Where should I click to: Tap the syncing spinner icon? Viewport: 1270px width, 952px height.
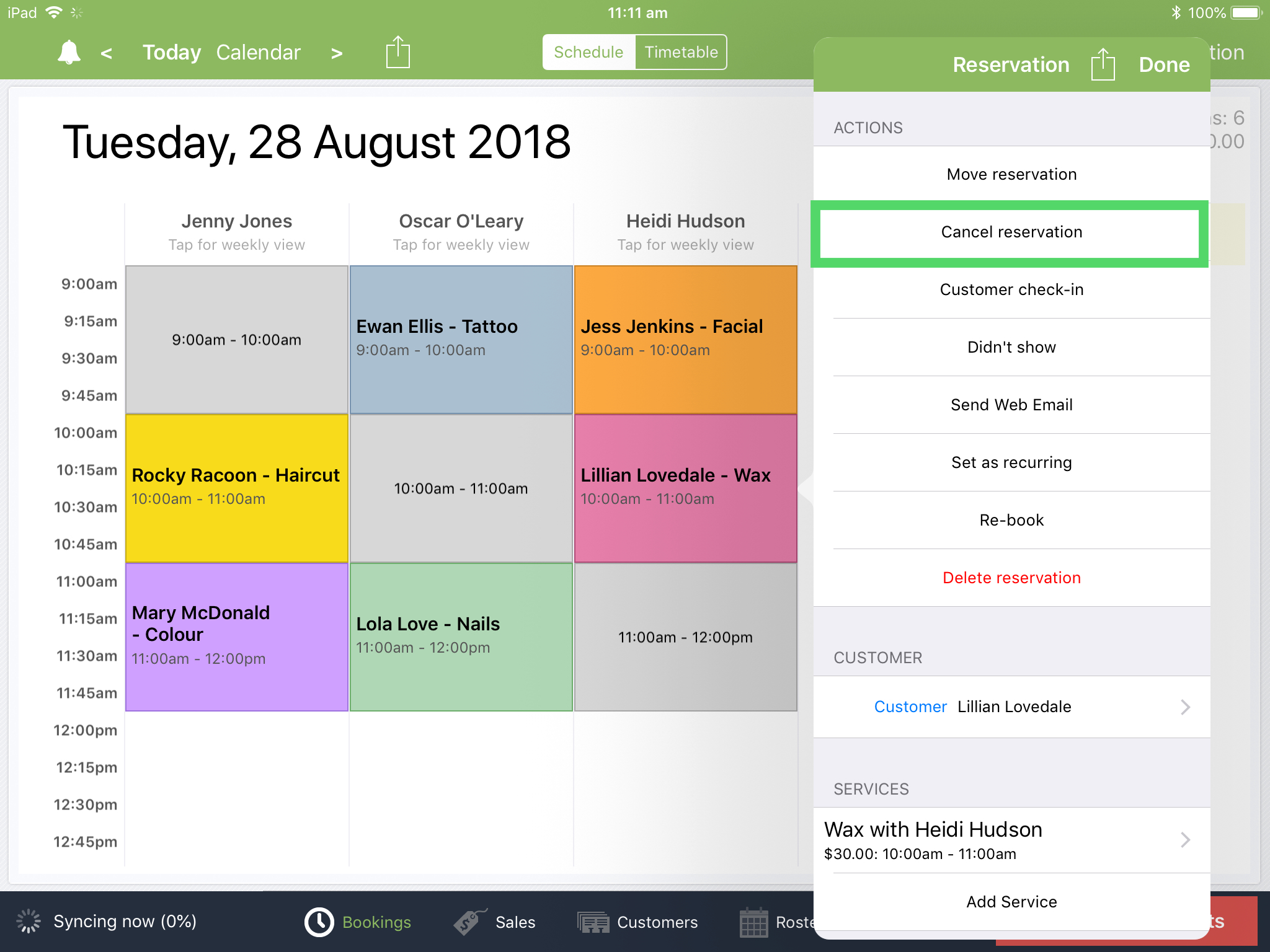(29, 921)
